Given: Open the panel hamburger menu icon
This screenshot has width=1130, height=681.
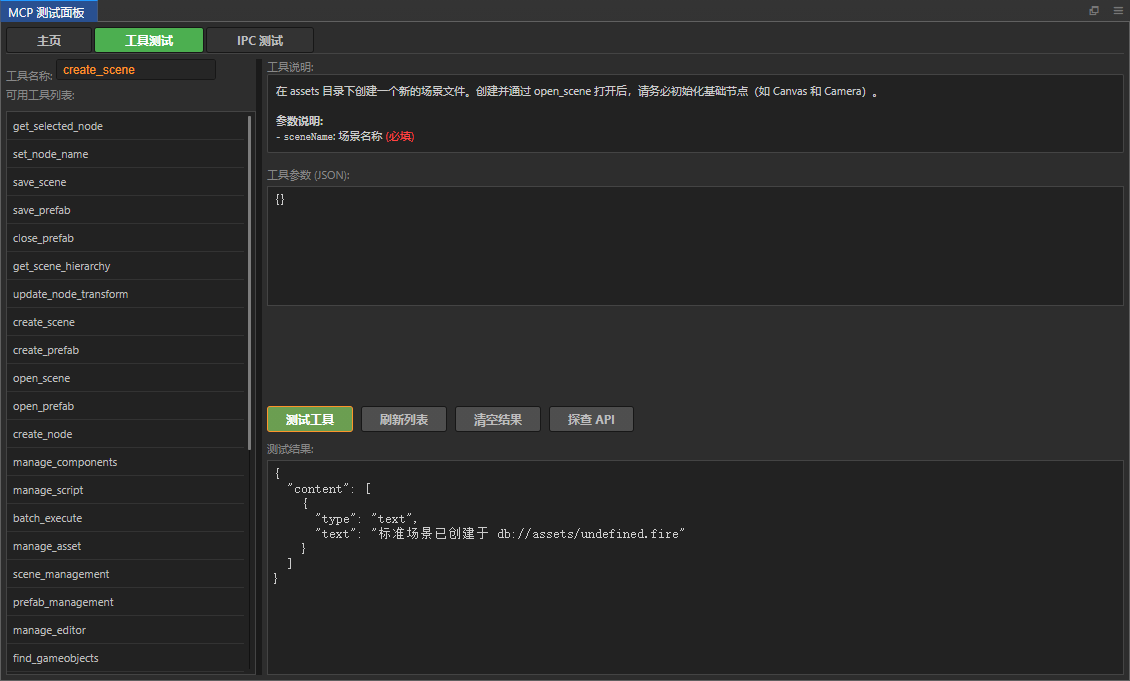Looking at the screenshot, I should pyautogui.click(x=1118, y=10).
